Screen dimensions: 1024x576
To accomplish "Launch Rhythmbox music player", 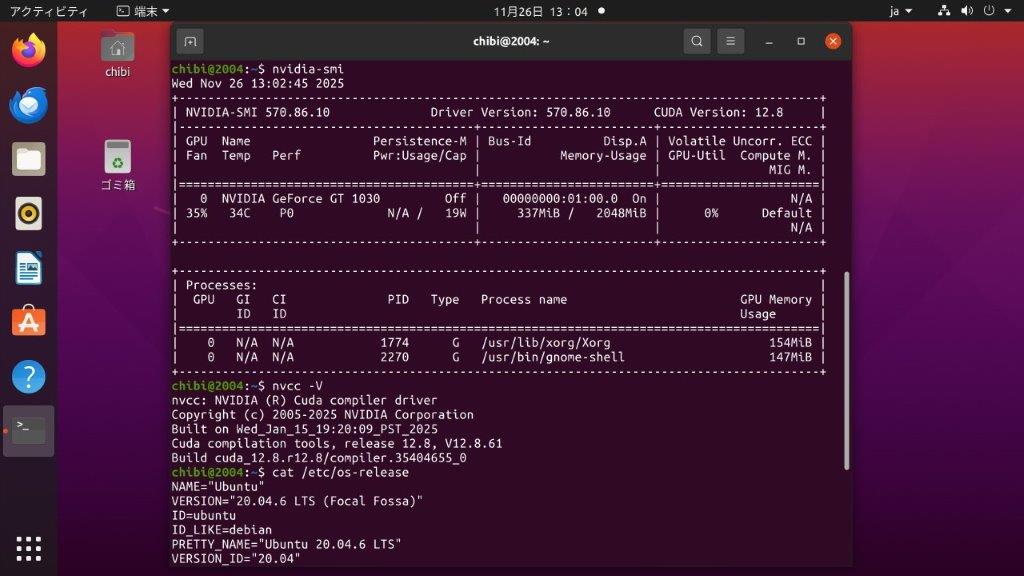I will (29, 213).
